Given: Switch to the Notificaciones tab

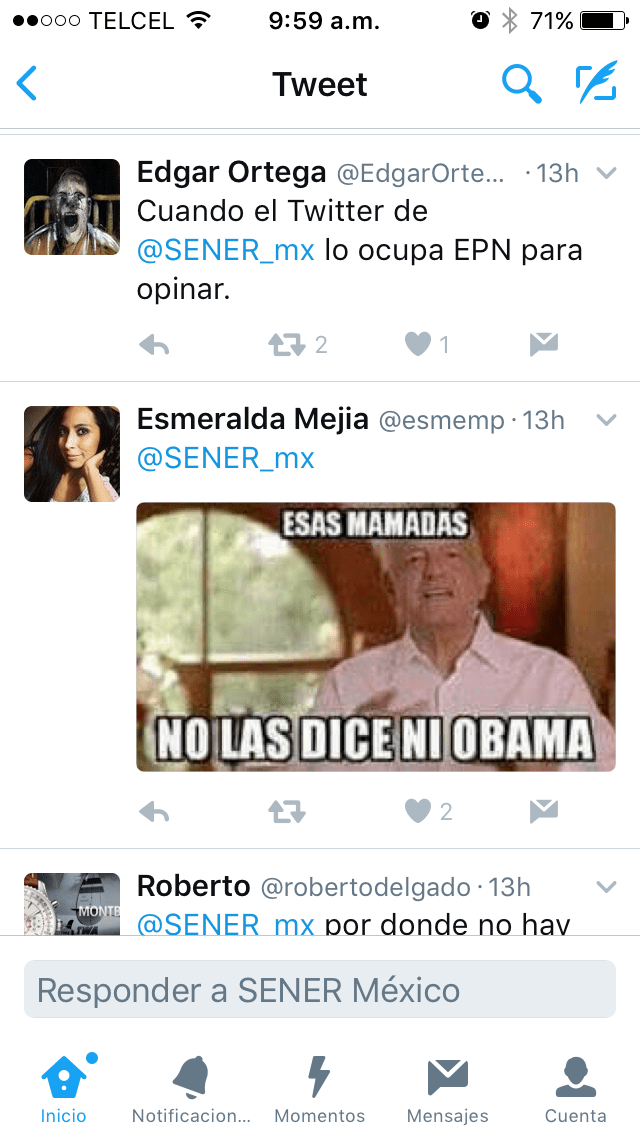Looking at the screenshot, I should (x=191, y=1087).
